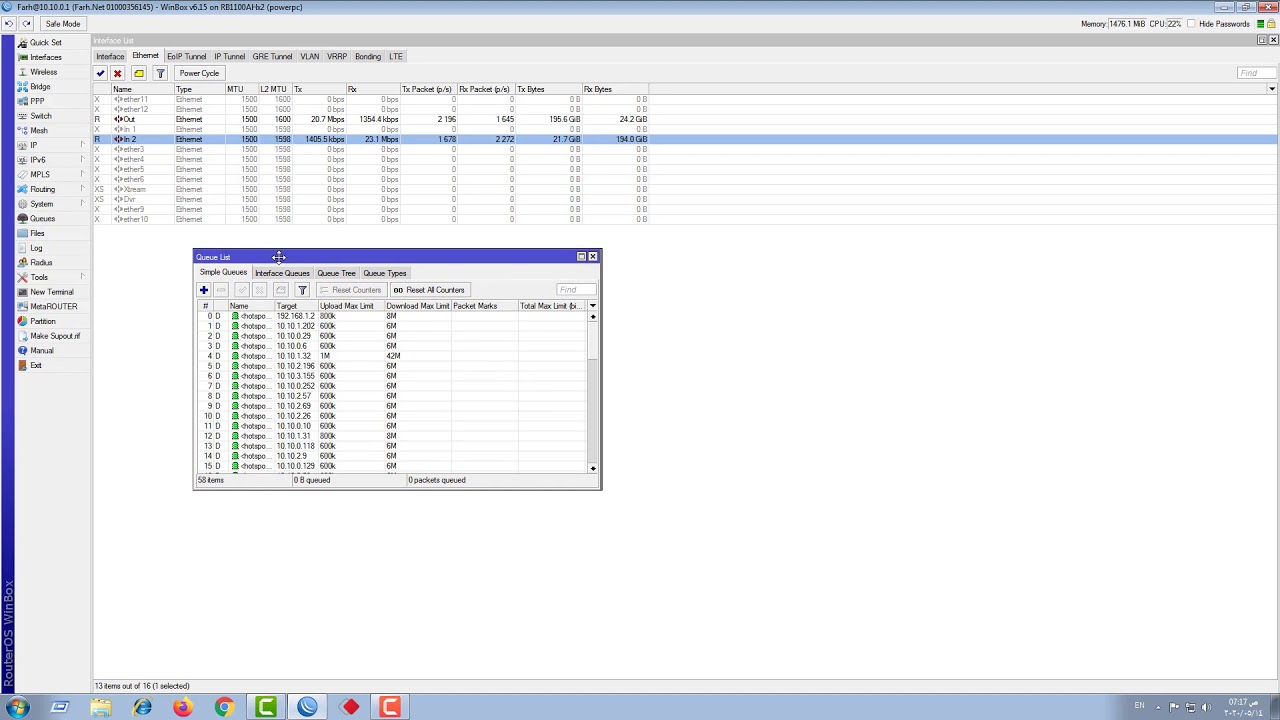This screenshot has height=720, width=1280.
Task: Switch to the Interface tab
Action: [110, 57]
